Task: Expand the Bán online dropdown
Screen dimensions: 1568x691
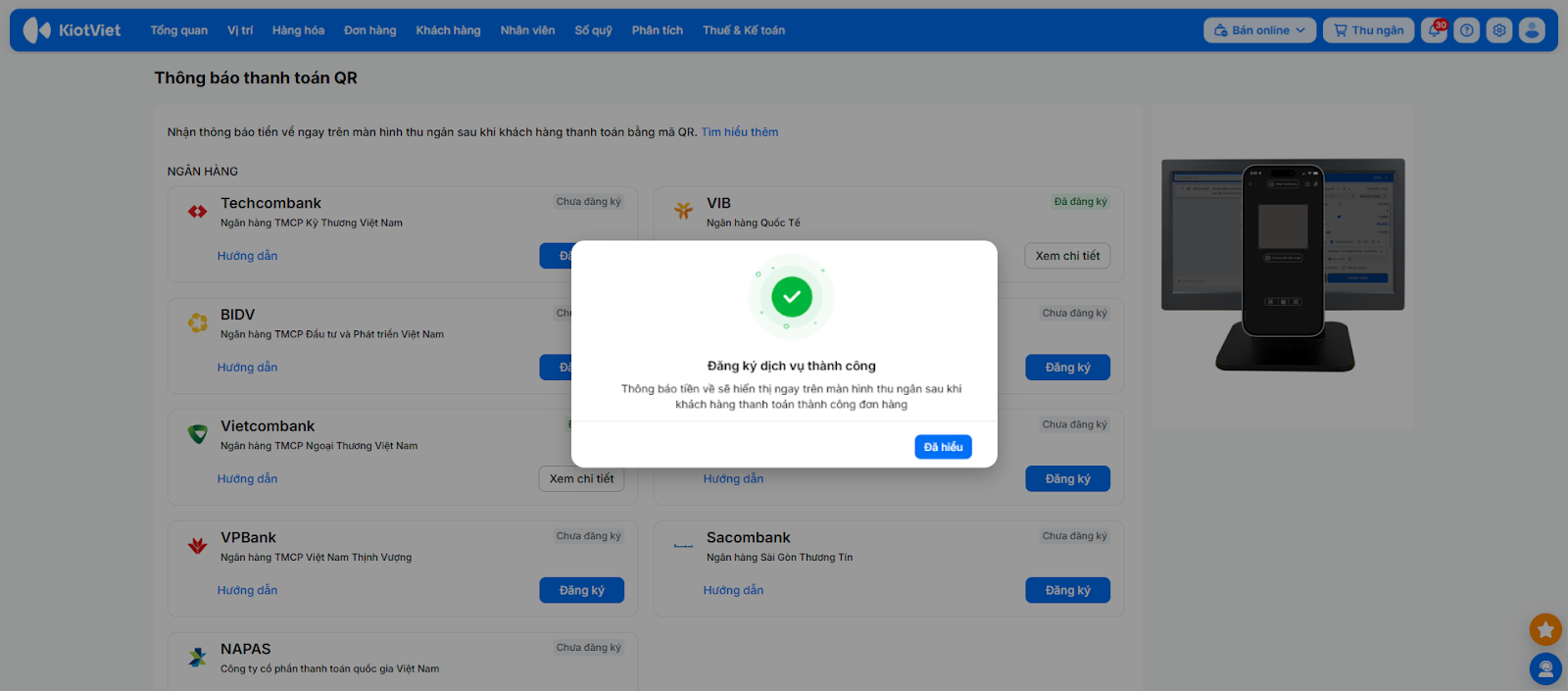Action: (x=1260, y=30)
